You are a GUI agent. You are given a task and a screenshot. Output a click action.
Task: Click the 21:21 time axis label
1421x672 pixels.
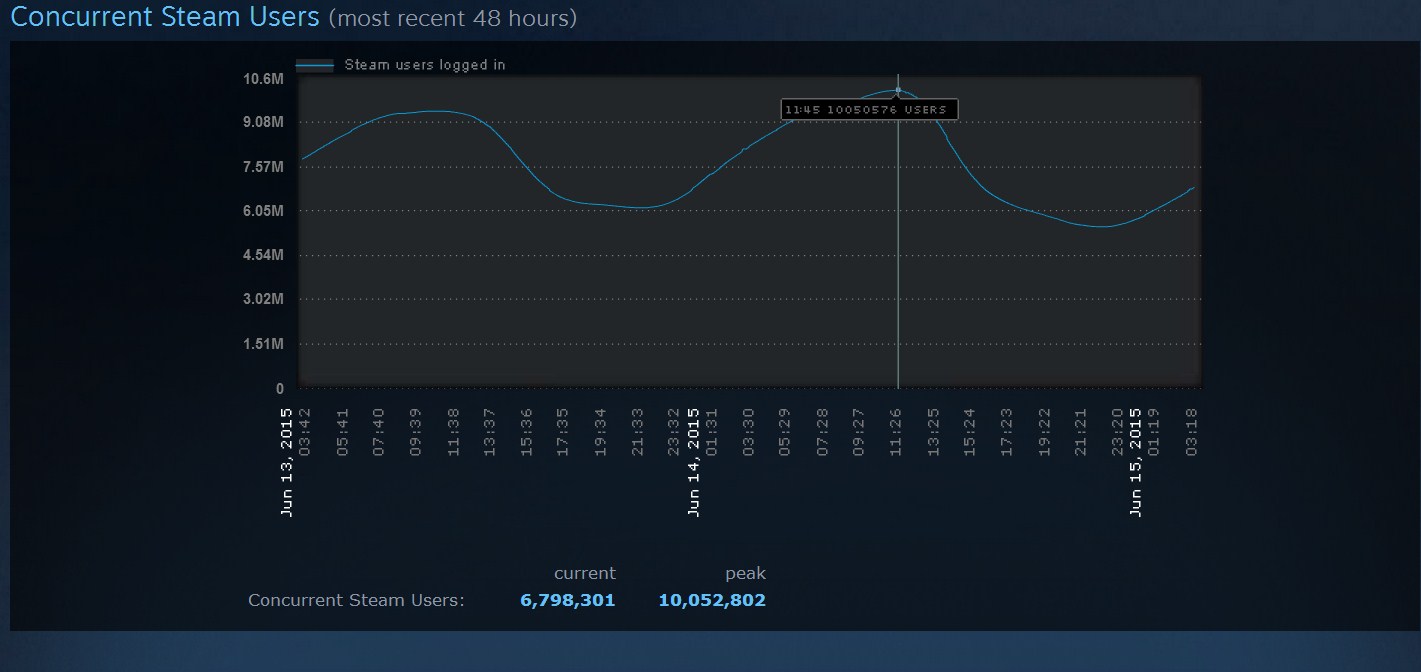pos(1081,431)
